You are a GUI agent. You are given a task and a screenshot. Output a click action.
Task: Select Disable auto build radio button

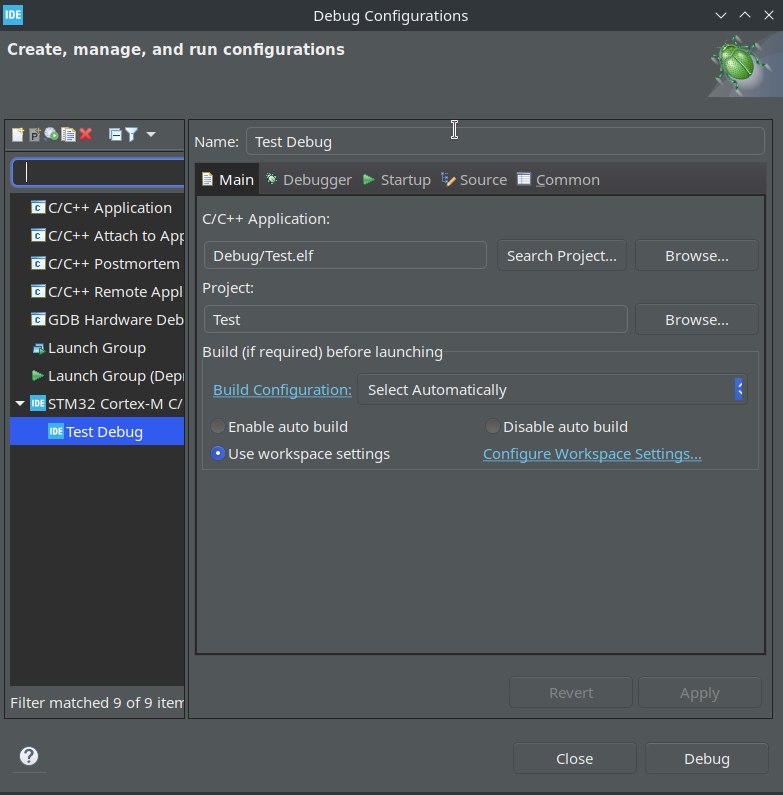(492, 426)
